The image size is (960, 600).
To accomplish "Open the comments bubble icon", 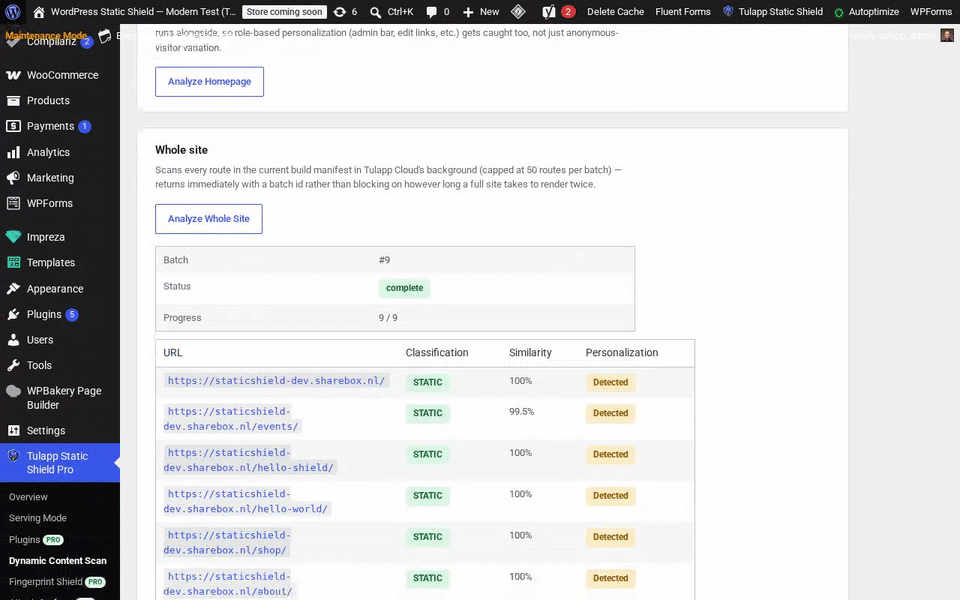I will click(x=432, y=12).
